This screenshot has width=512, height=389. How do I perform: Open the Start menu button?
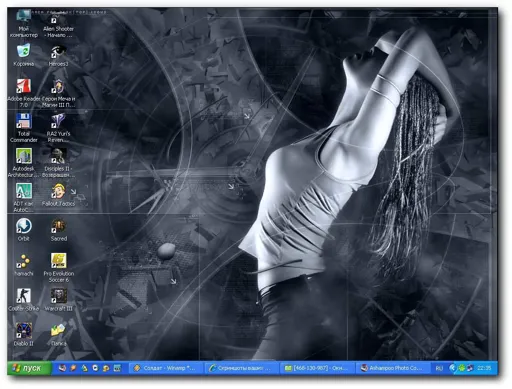click(29, 368)
